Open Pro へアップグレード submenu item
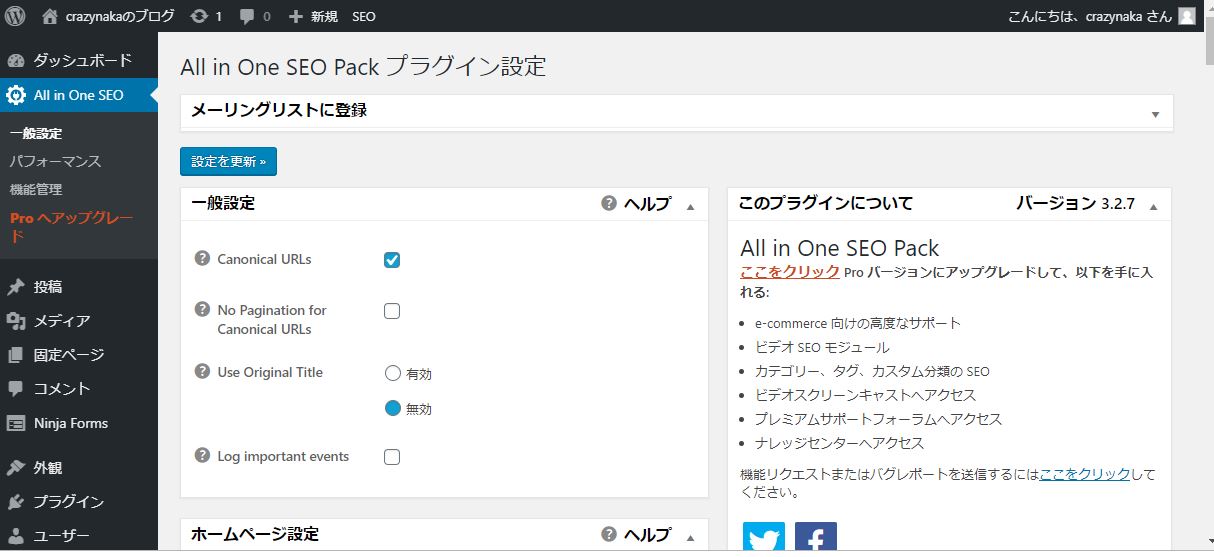 71,227
